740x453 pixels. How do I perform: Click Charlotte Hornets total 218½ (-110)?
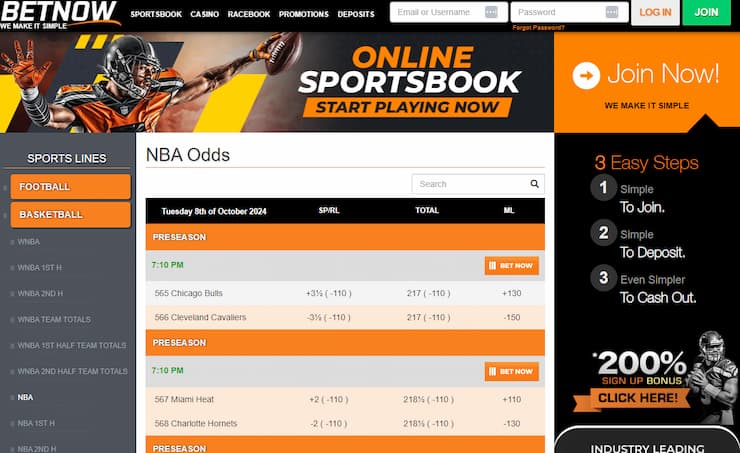click(x=429, y=424)
